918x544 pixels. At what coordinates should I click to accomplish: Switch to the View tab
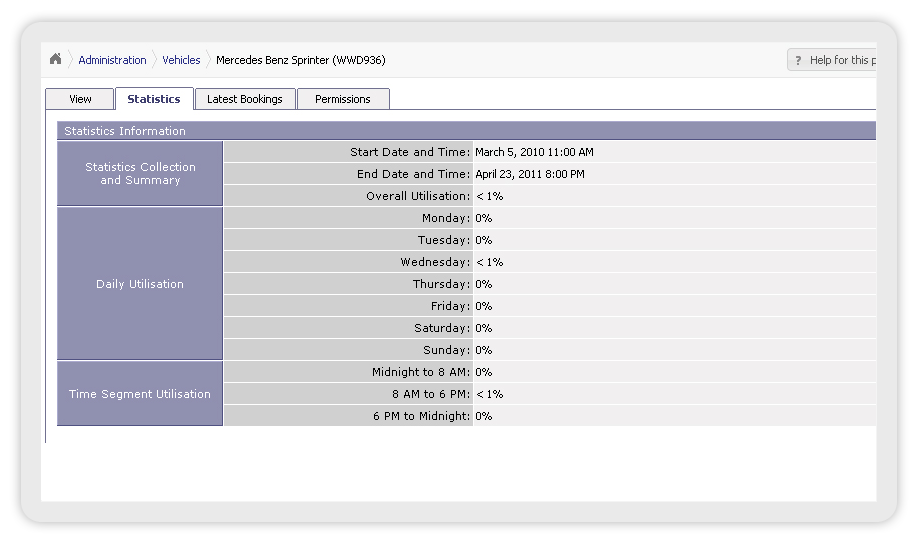(80, 99)
